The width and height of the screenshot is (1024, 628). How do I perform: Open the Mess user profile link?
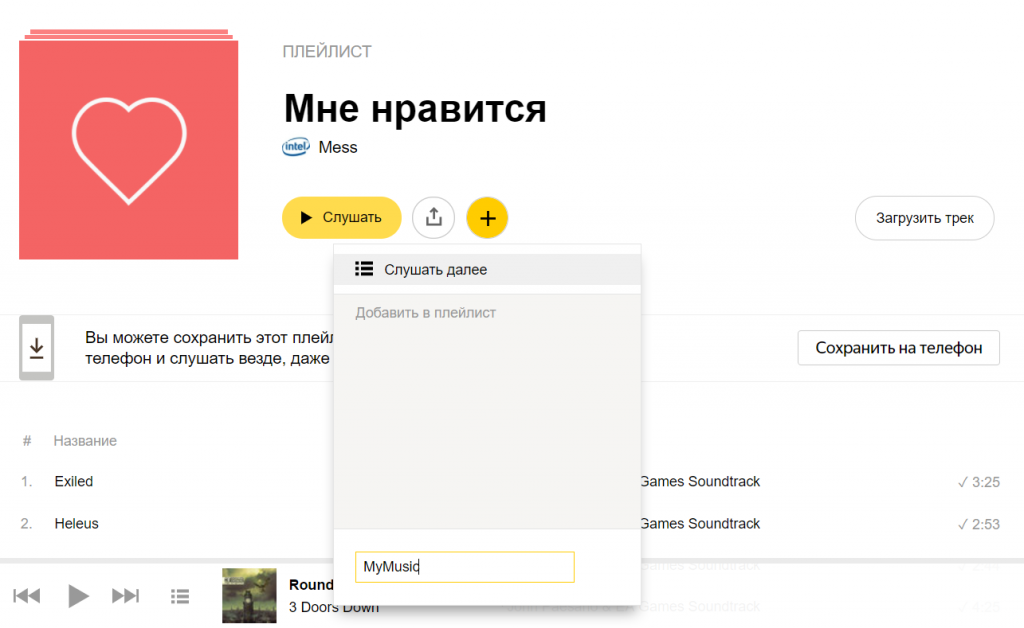338,147
